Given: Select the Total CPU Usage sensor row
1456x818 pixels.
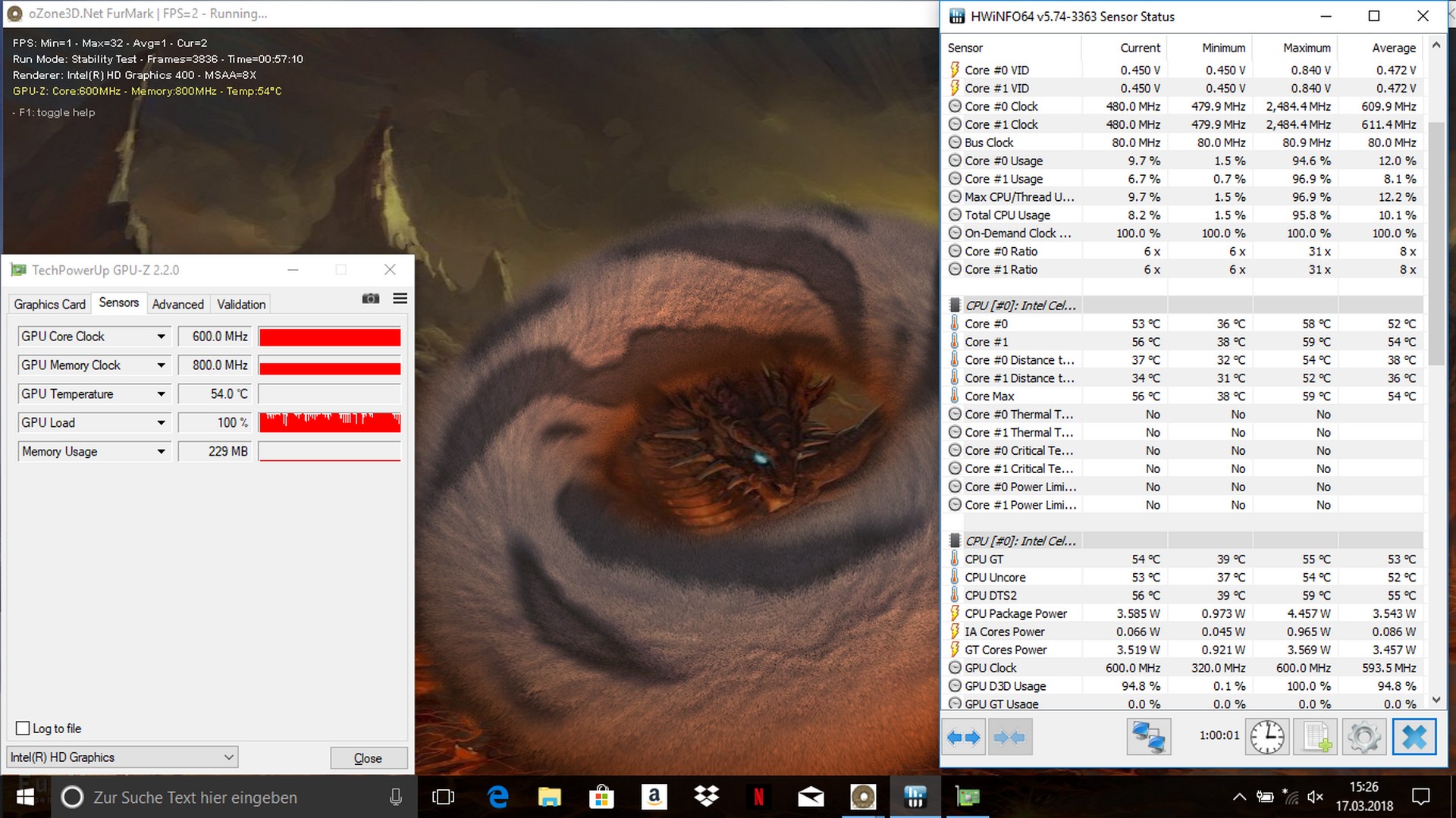Looking at the screenshot, I should click(1183, 215).
